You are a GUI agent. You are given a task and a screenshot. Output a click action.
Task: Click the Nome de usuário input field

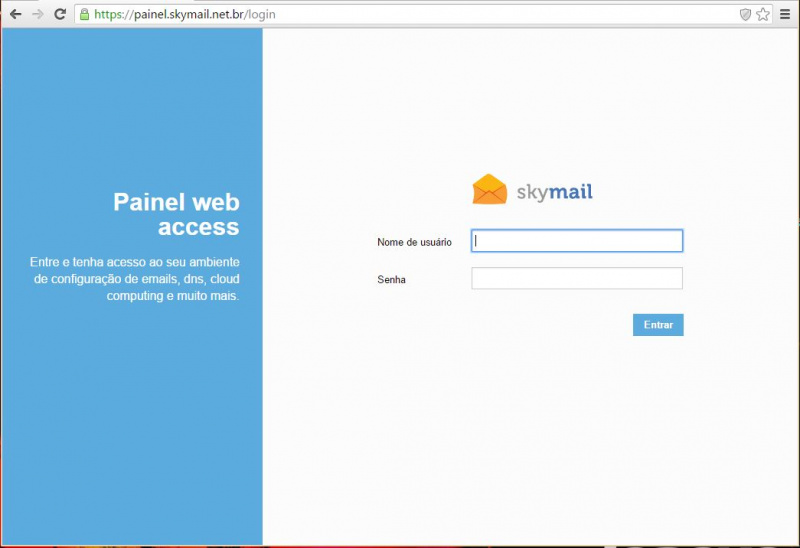click(577, 241)
